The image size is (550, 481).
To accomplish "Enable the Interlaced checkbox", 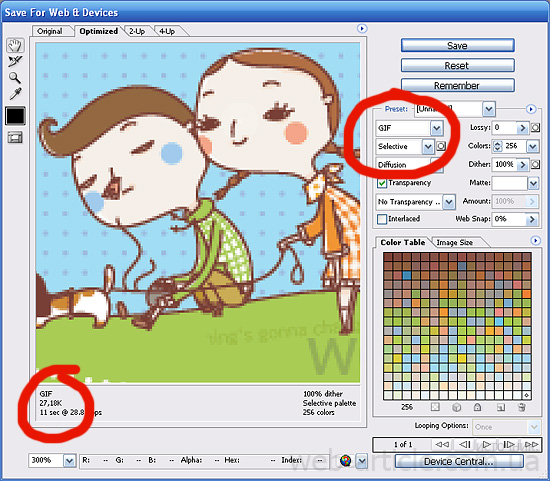I will pos(382,219).
